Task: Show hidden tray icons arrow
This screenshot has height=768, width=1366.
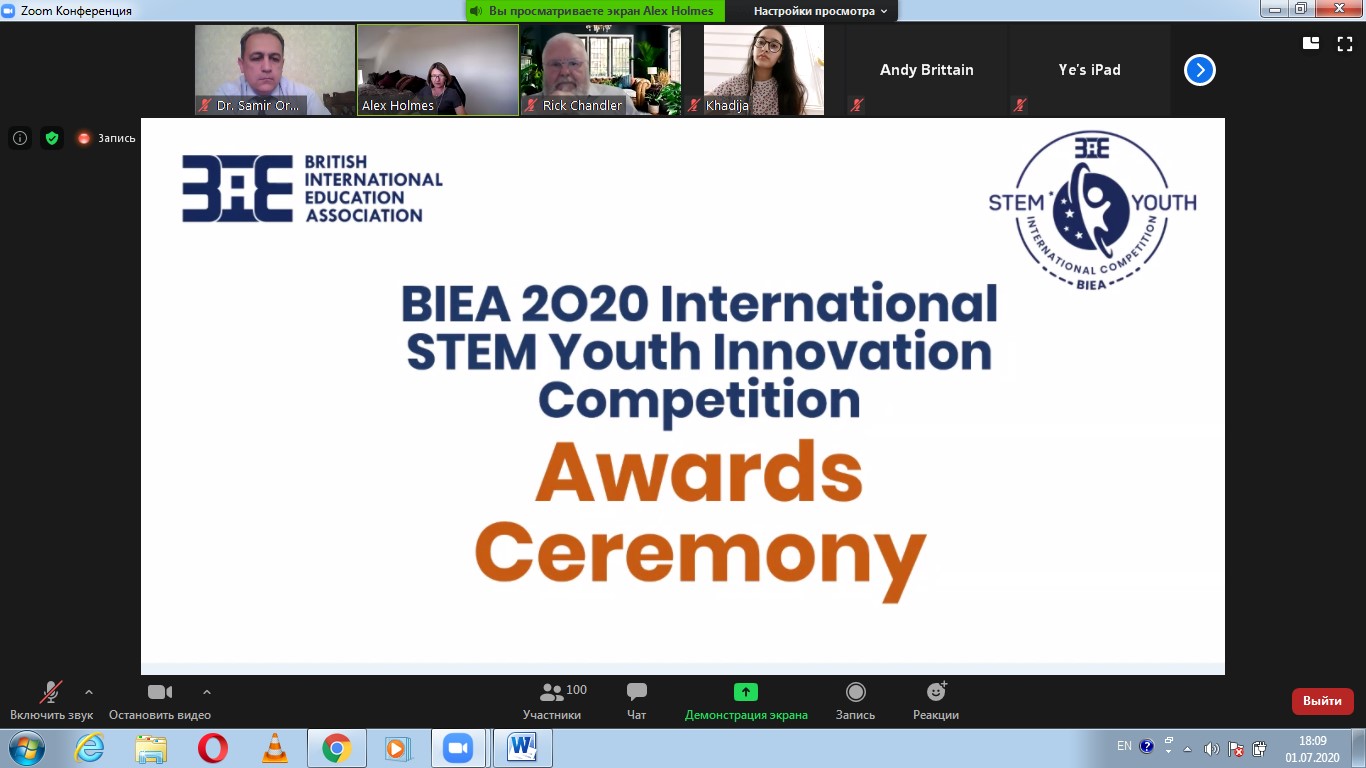Action: pyautogui.click(x=1188, y=748)
